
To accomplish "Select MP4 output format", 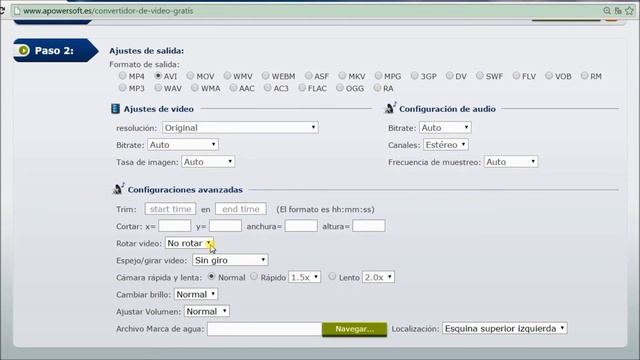I will 122,76.
